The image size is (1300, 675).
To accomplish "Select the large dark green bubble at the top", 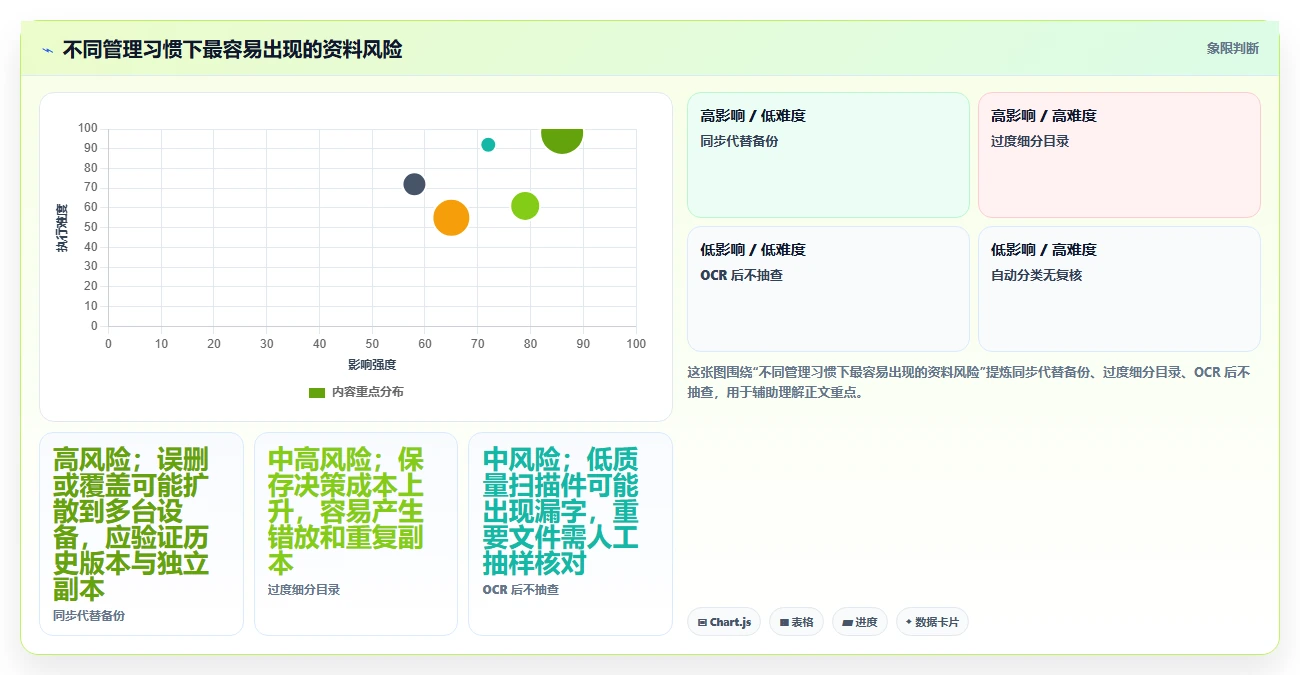I will pos(562,140).
